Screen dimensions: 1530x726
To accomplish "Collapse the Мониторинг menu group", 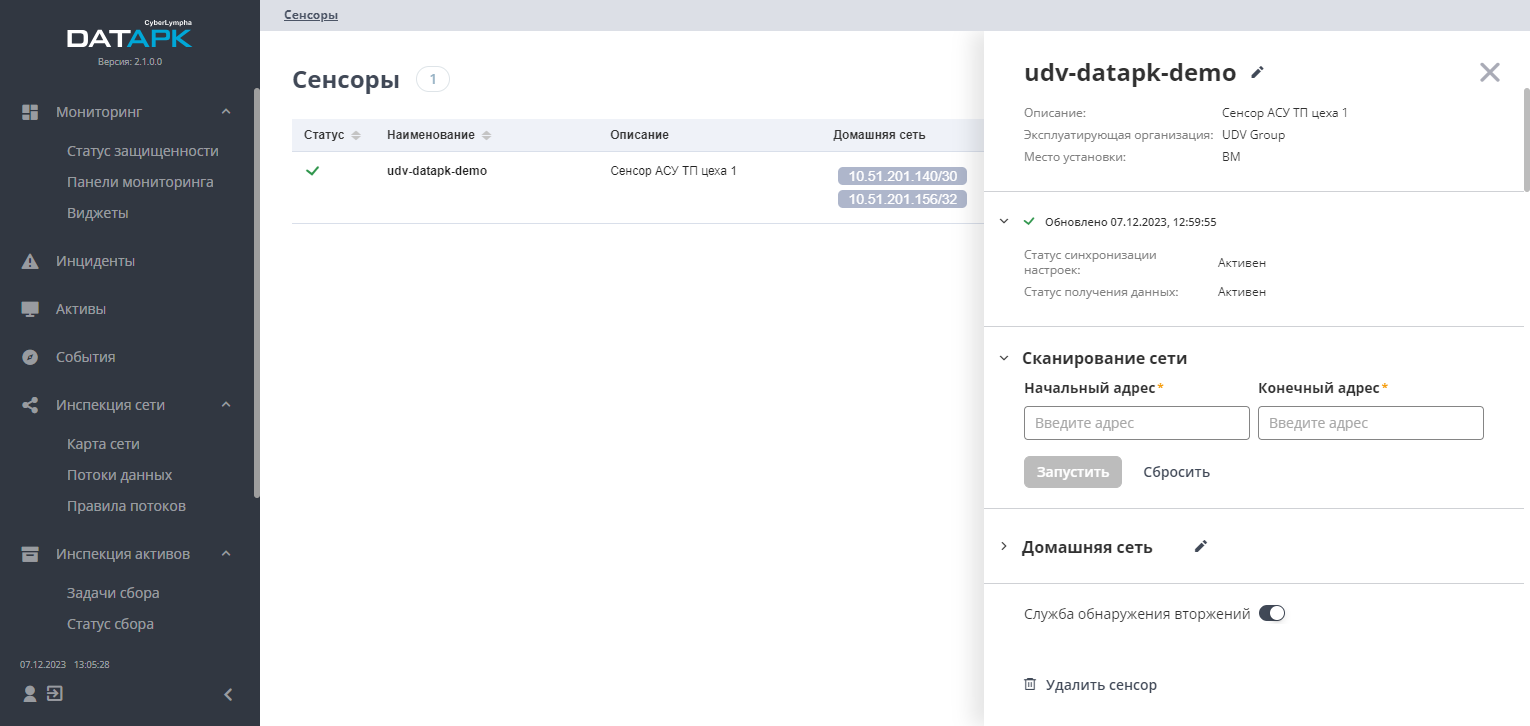I will point(226,112).
